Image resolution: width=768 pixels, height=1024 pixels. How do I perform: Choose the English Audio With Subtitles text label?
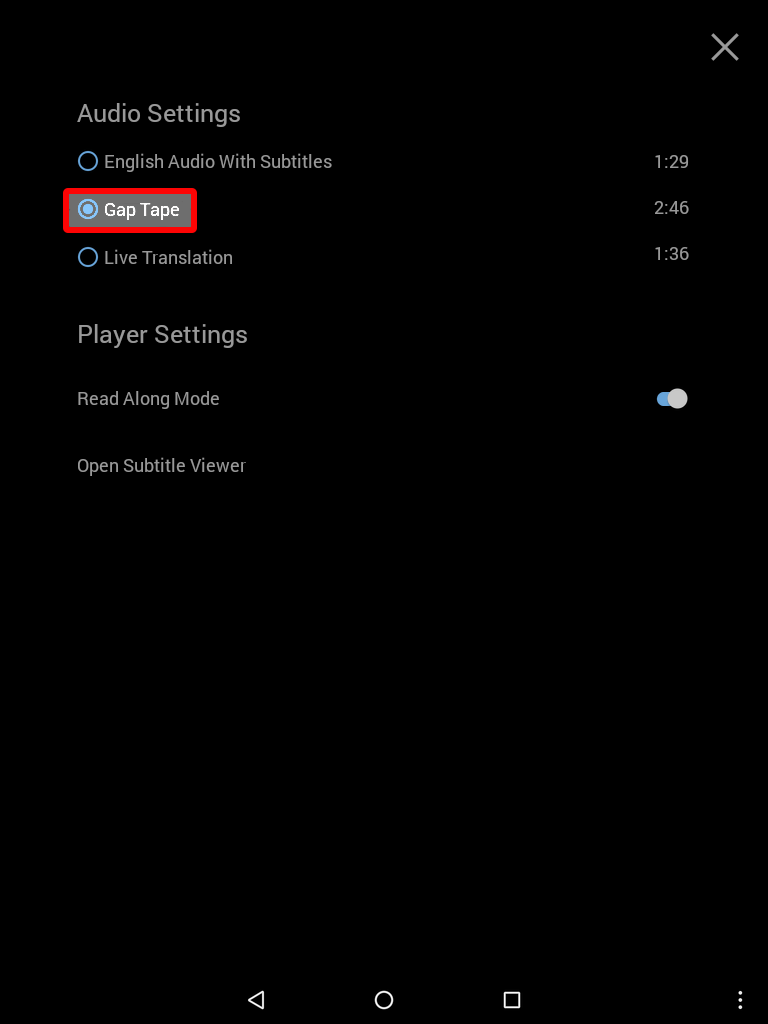[x=218, y=161]
